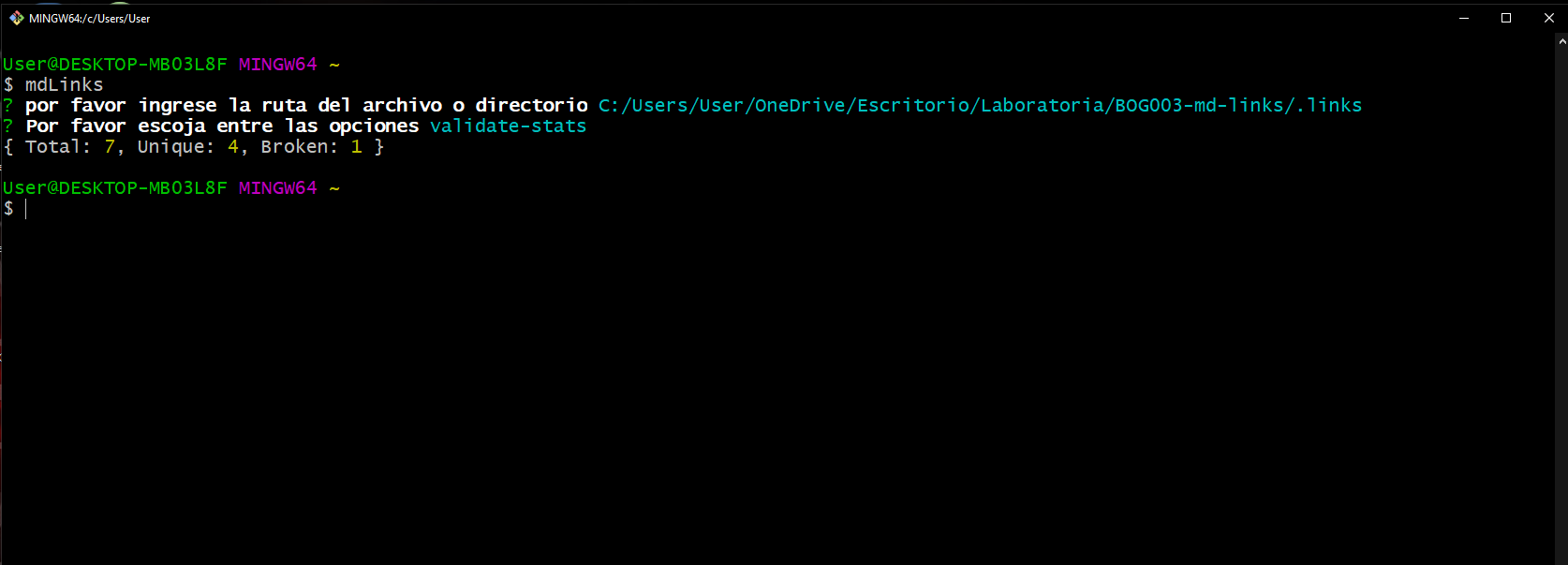
Task: Maximize the MINGW64 terminal window
Action: coord(1506,18)
